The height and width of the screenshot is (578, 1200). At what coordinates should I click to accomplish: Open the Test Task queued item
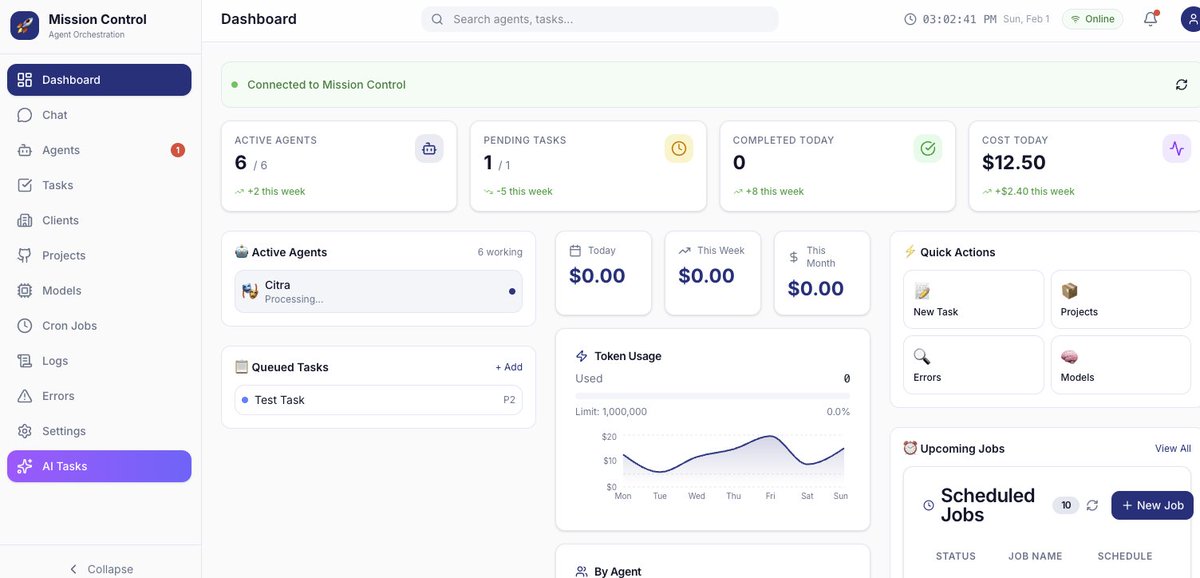click(x=378, y=400)
